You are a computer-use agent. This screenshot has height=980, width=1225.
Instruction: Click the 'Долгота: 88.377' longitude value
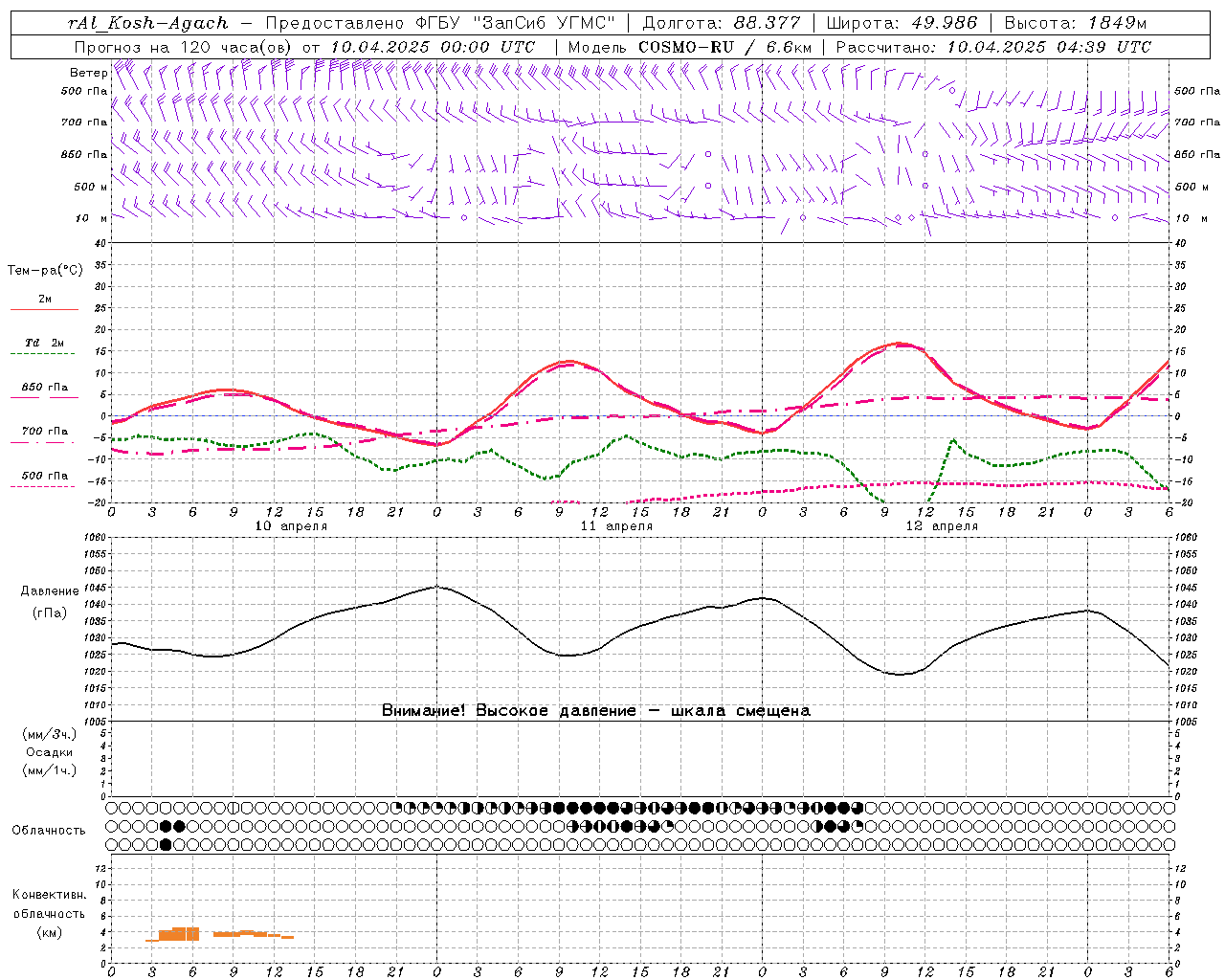[721, 23]
